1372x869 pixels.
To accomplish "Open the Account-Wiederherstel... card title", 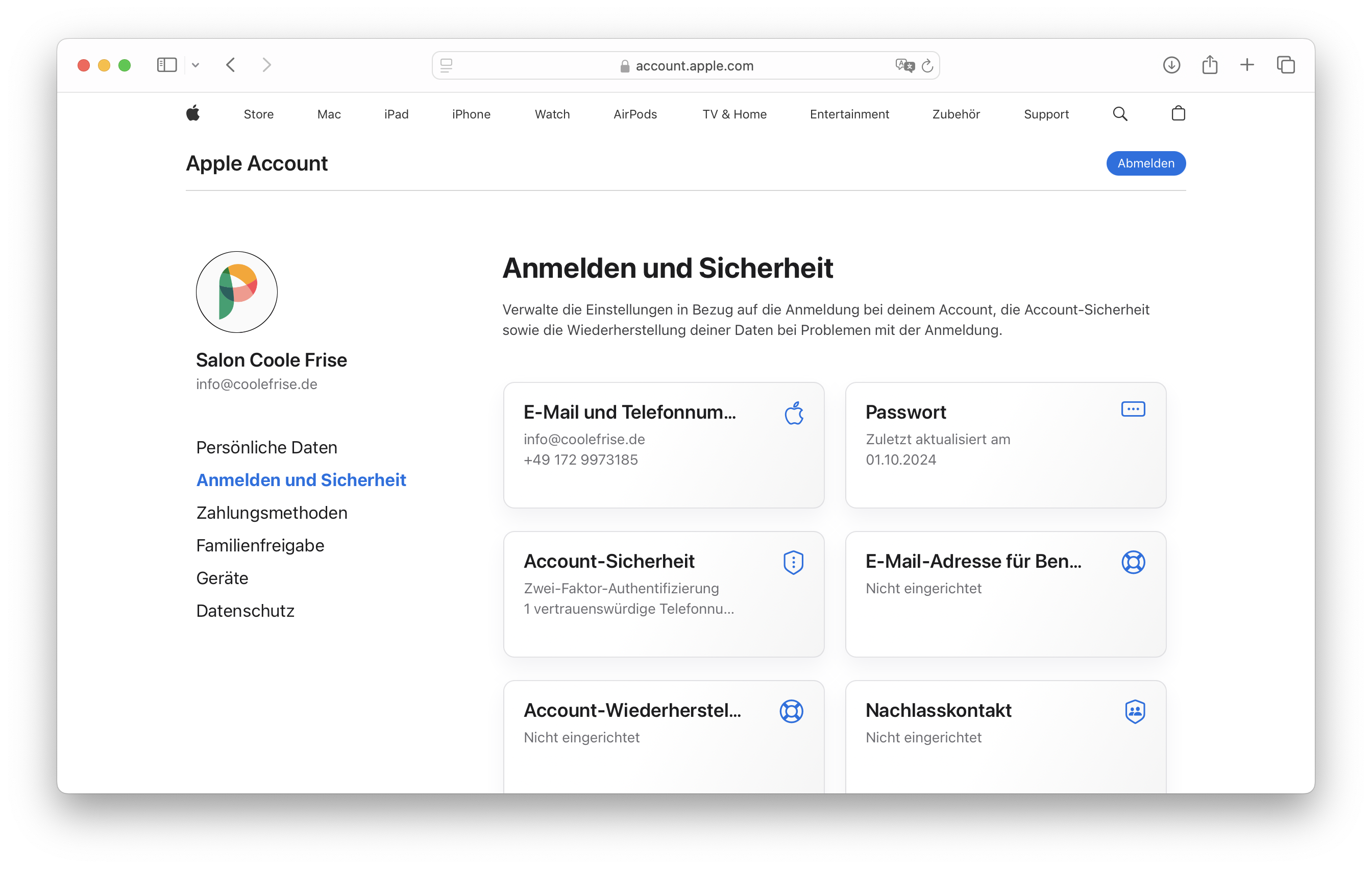I will [x=632, y=710].
